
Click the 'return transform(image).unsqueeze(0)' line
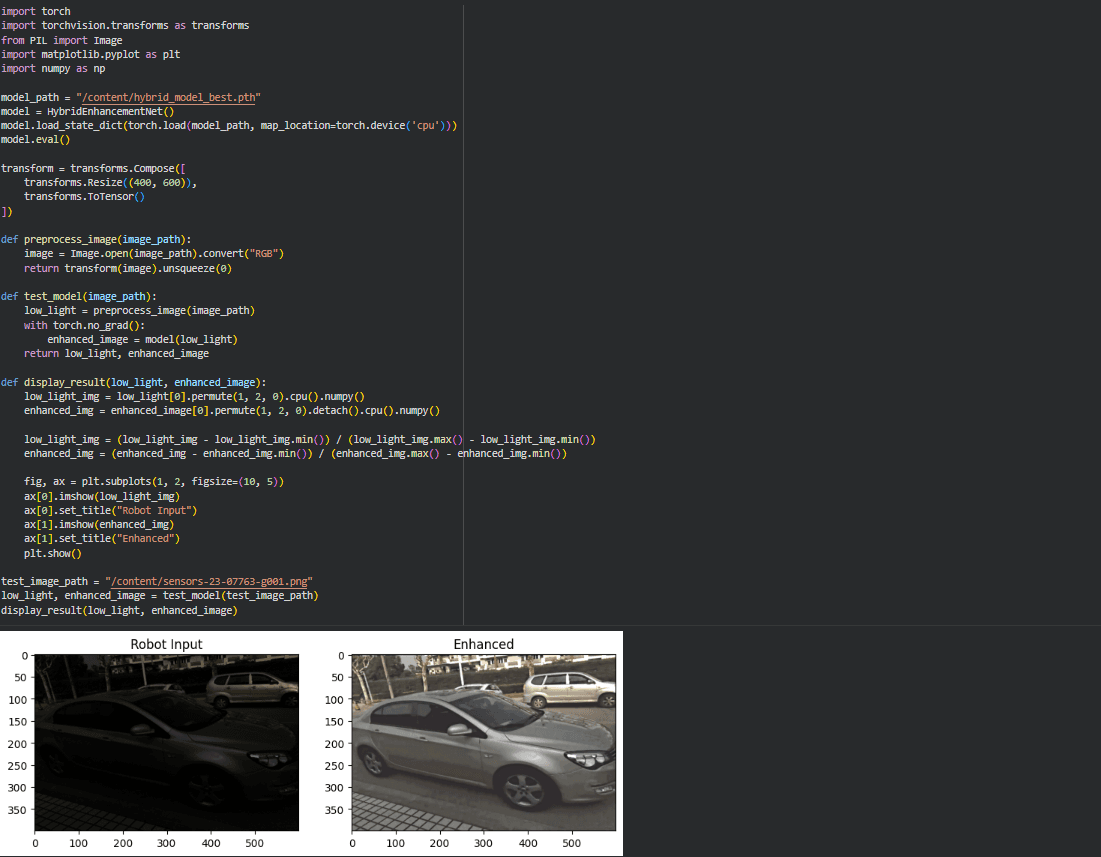(x=128, y=268)
